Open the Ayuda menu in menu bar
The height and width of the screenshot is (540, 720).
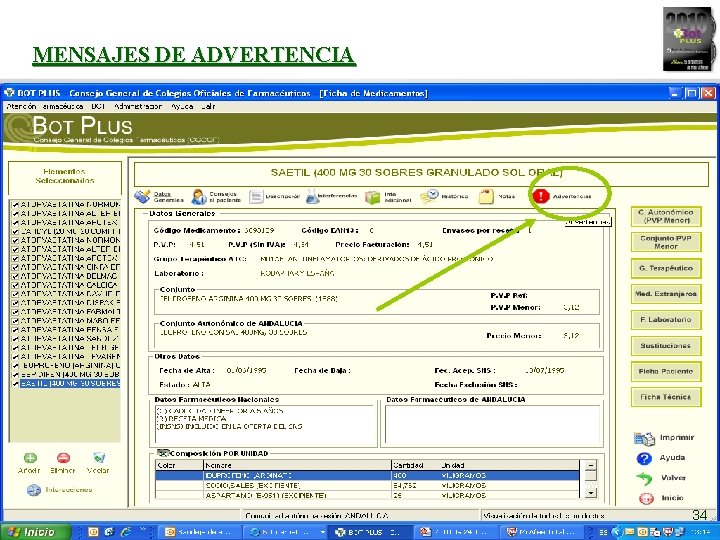coord(182,107)
